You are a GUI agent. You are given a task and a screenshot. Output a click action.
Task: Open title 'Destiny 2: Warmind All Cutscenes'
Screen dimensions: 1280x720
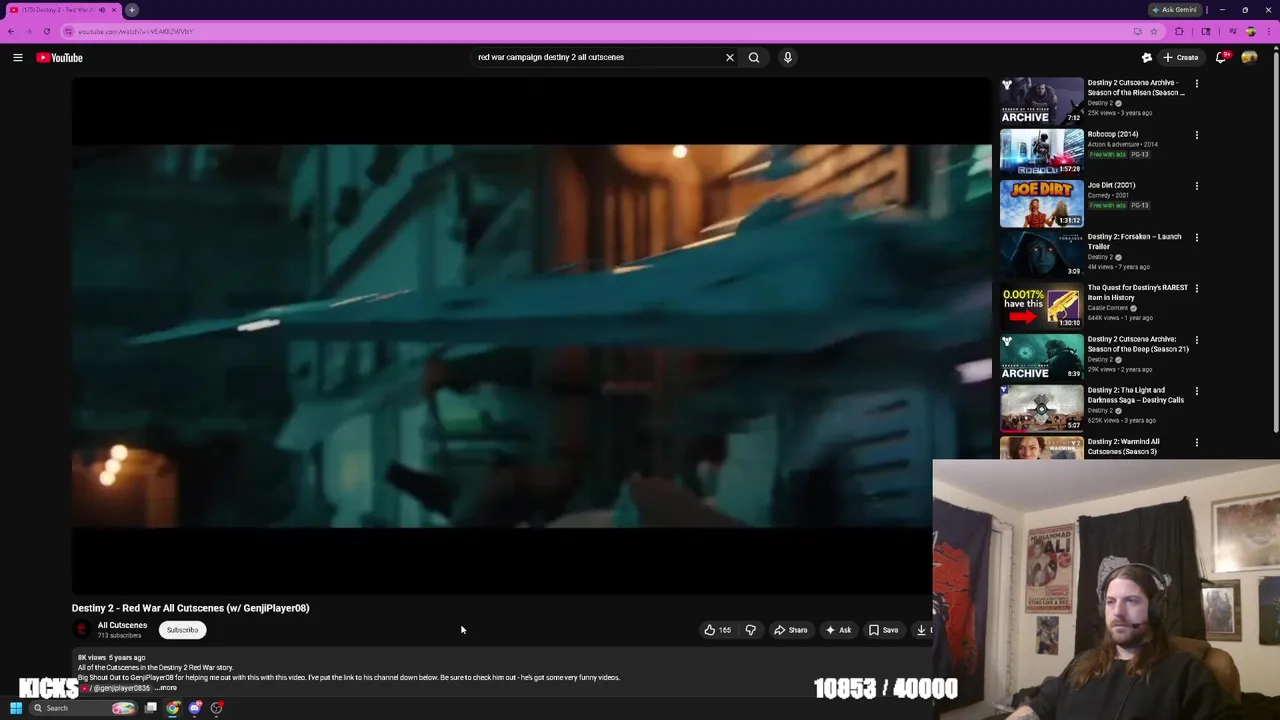(x=1124, y=446)
